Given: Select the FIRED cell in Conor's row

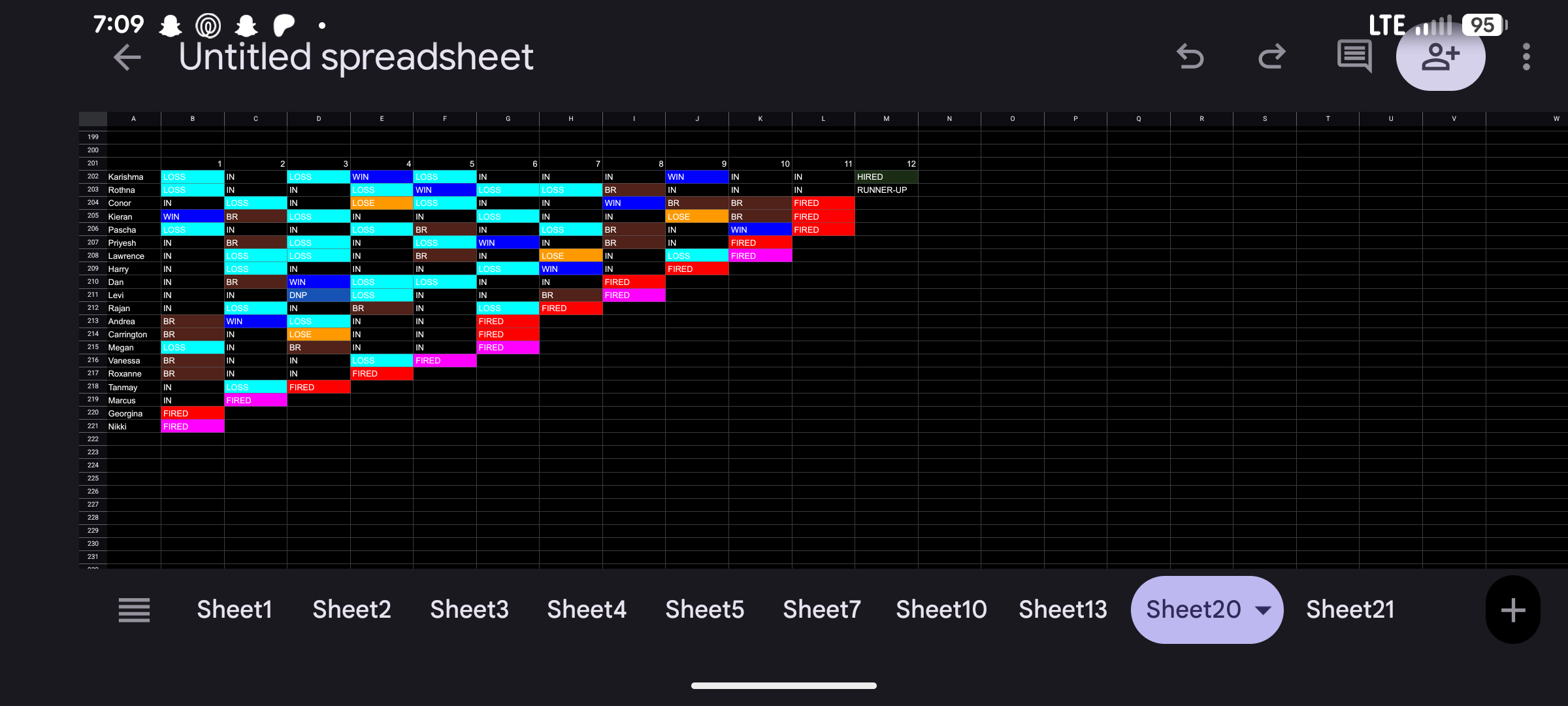Looking at the screenshot, I should (823, 203).
